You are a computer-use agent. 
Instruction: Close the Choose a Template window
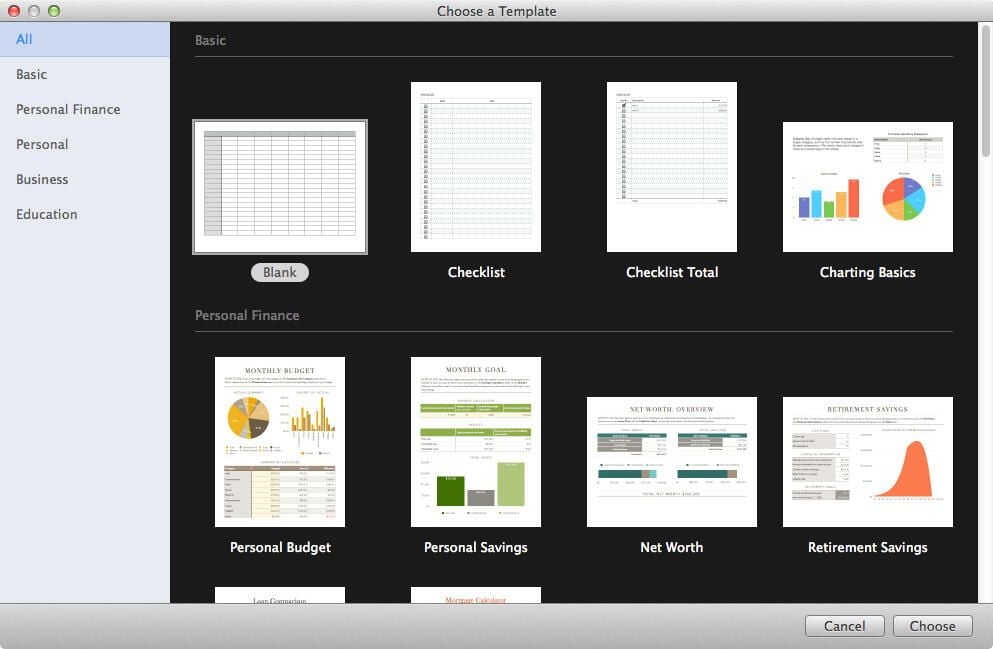(x=13, y=11)
